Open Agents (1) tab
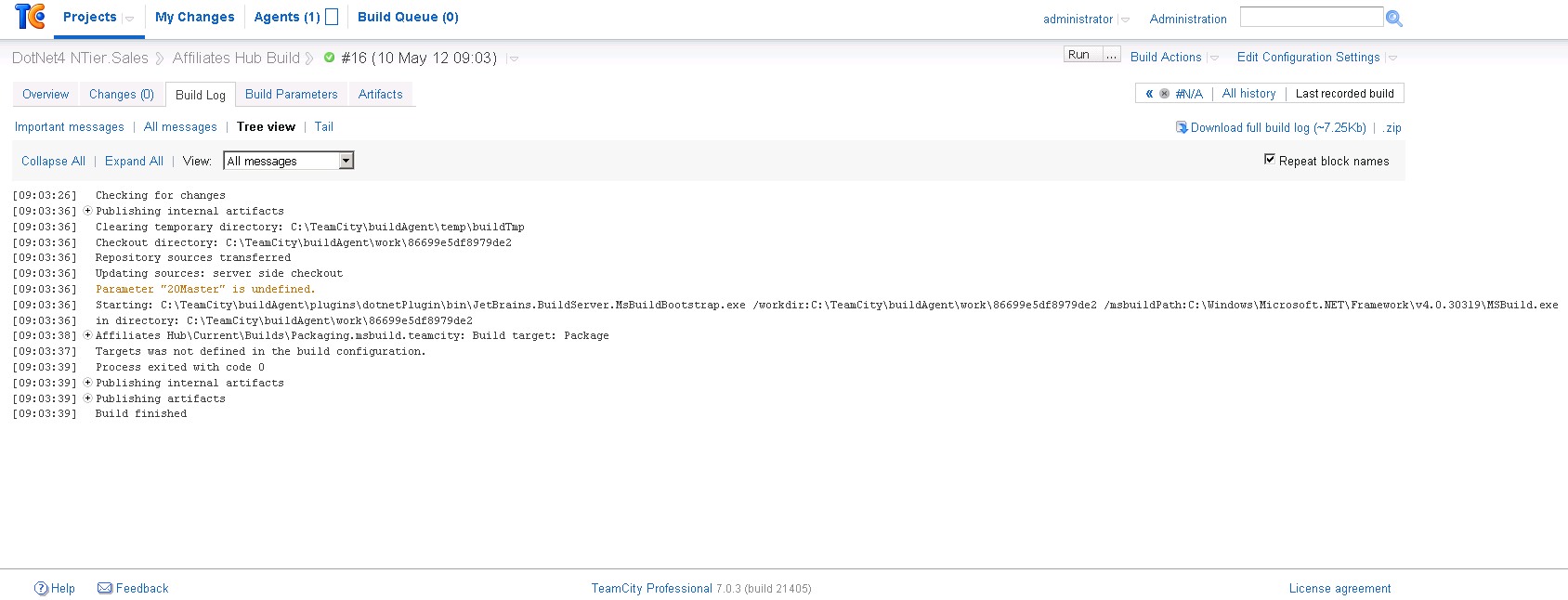 click(287, 17)
